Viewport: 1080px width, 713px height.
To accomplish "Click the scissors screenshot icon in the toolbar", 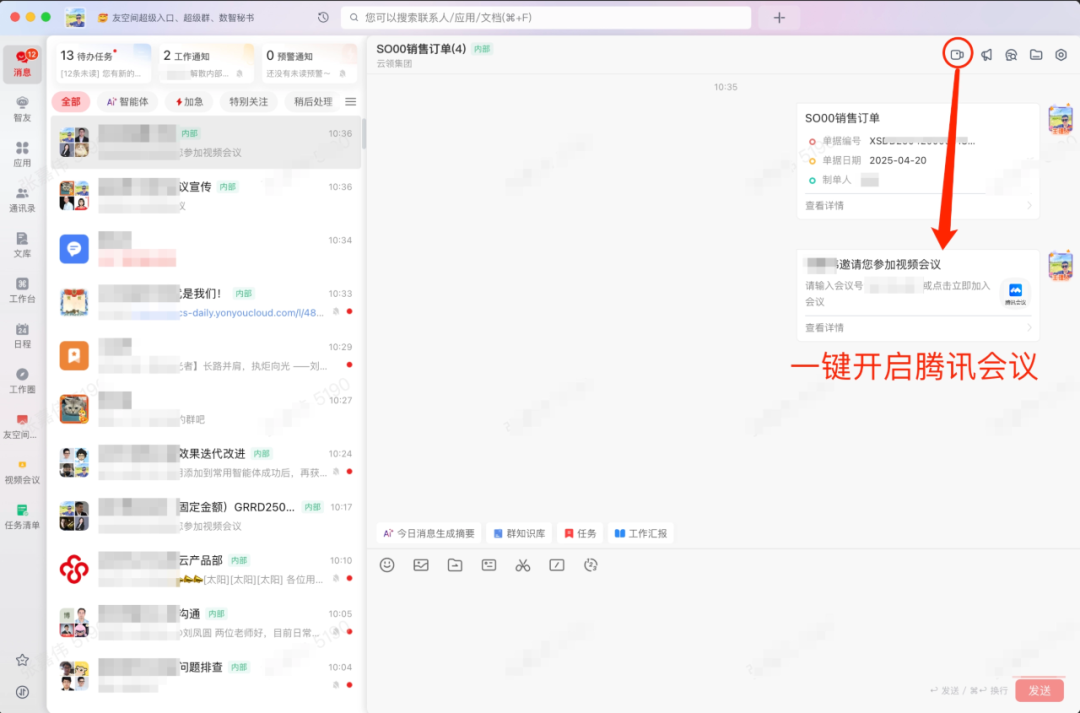I will pyautogui.click(x=522, y=565).
